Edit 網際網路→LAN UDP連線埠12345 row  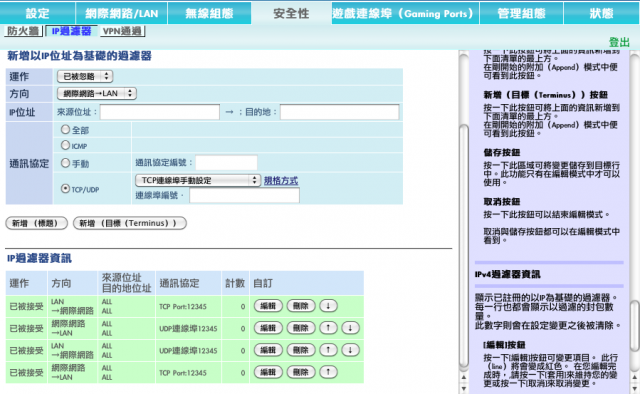(268, 328)
